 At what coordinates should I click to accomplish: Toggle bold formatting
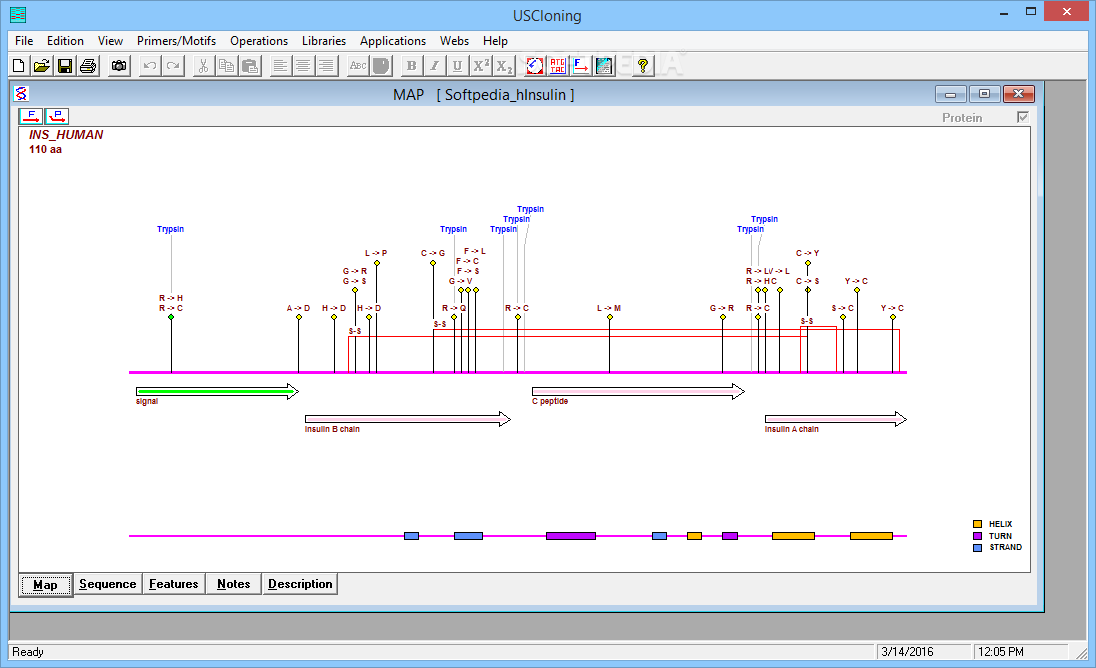click(412, 66)
